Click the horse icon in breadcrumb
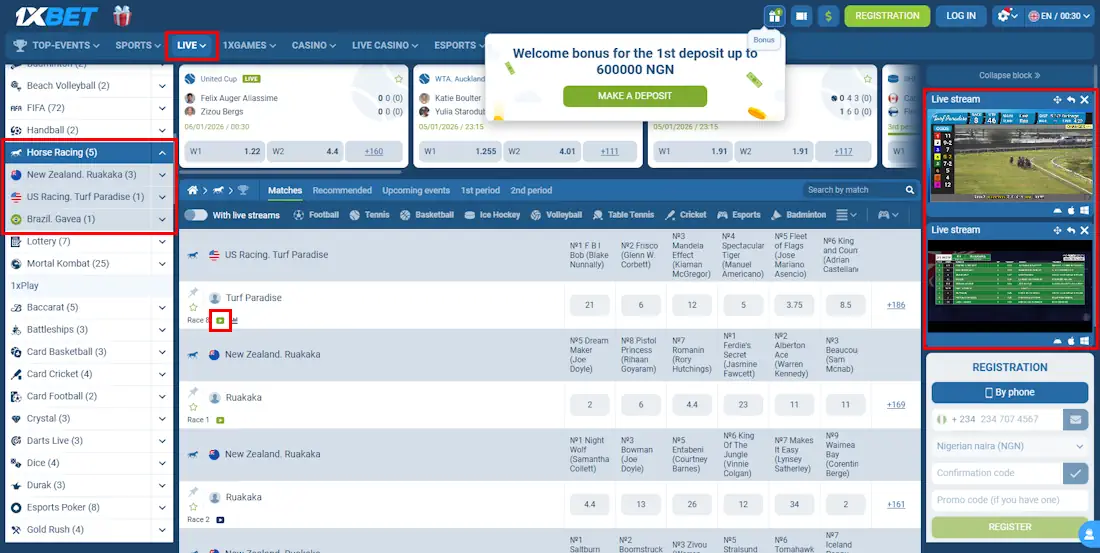This screenshot has width=1100, height=553. [x=218, y=190]
